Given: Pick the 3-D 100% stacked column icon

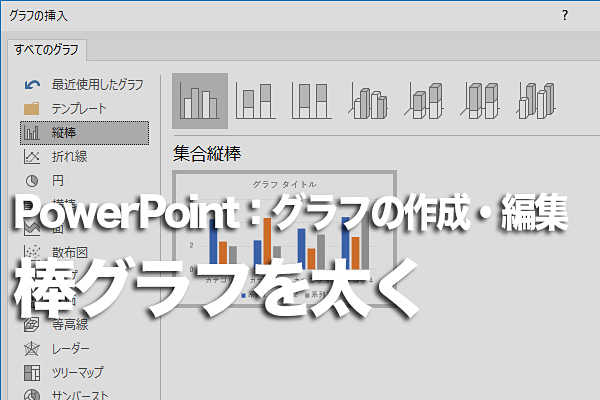Looking at the screenshot, I should click(480, 101).
